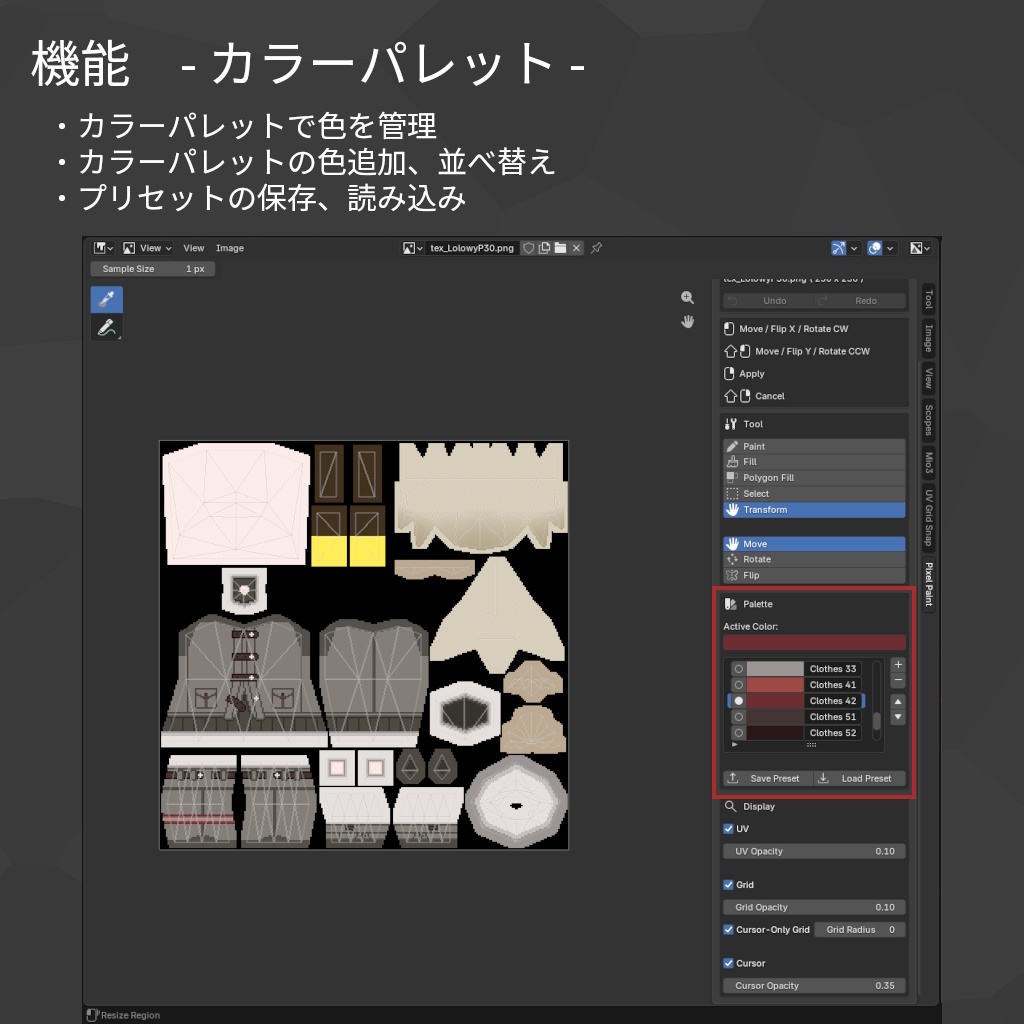Switch to the Pixel Paint sidebar tab
The image size is (1024, 1024).
(928, 584)
